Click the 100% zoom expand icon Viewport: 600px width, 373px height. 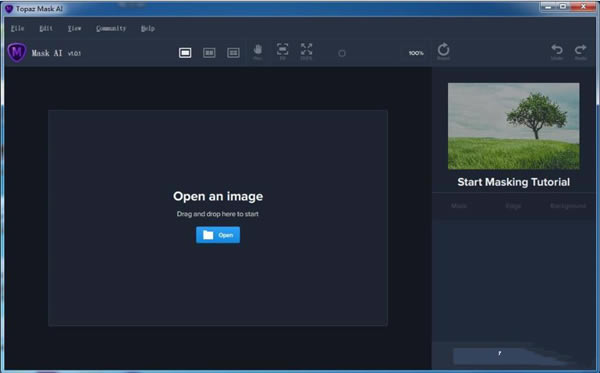click(x=306, y=51)
